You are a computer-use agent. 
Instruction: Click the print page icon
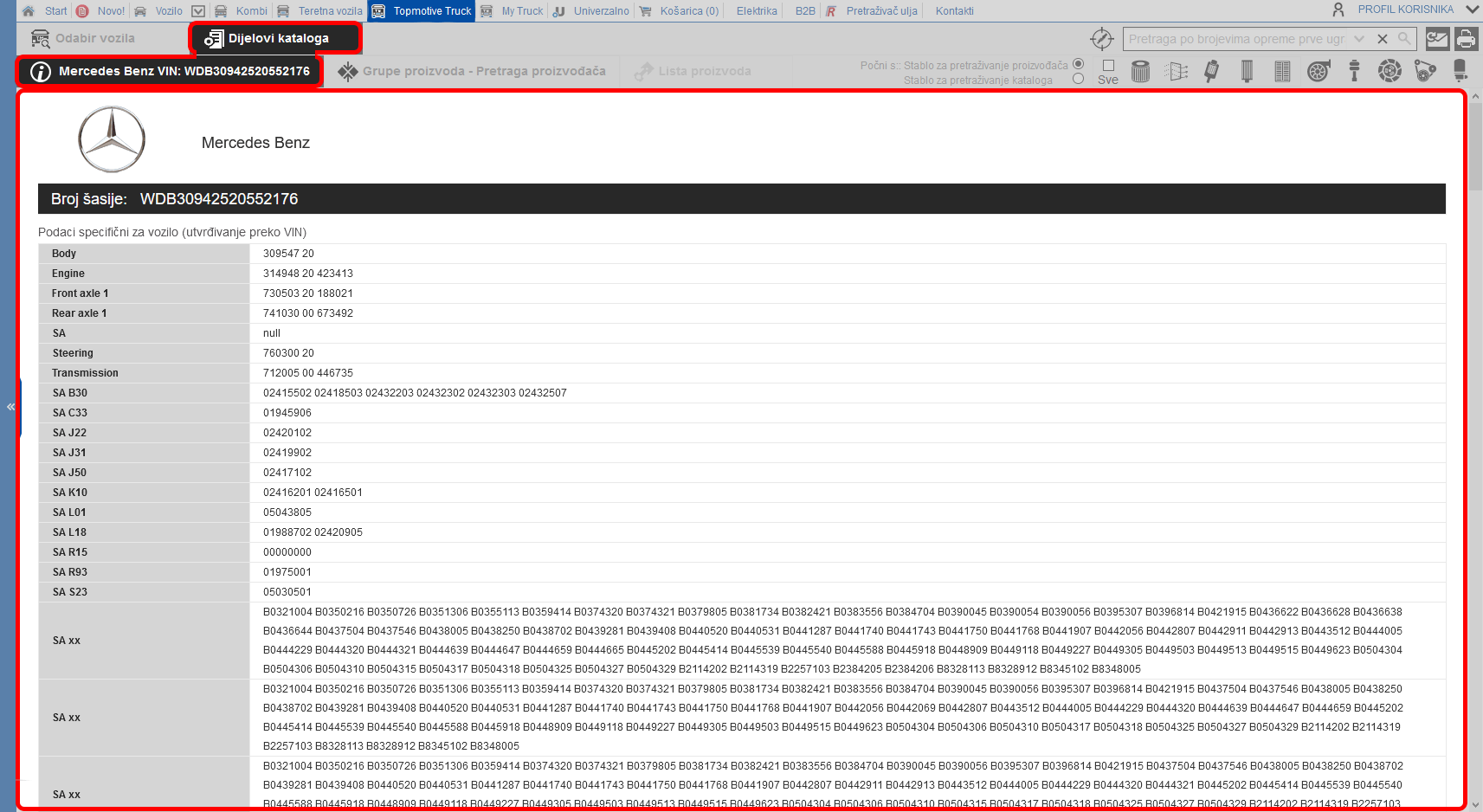point(1466,39)
